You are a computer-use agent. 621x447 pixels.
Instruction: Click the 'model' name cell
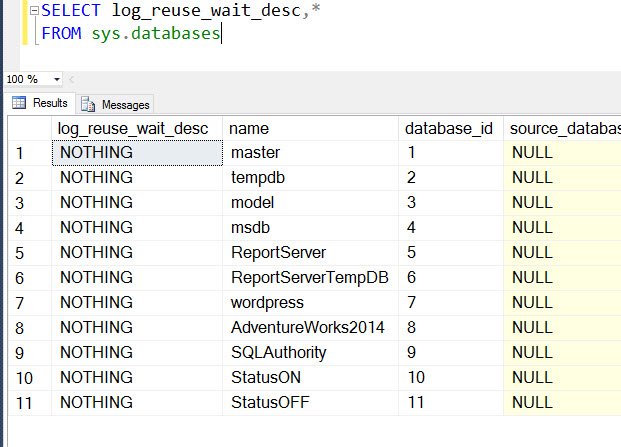(x=310, y=203)
